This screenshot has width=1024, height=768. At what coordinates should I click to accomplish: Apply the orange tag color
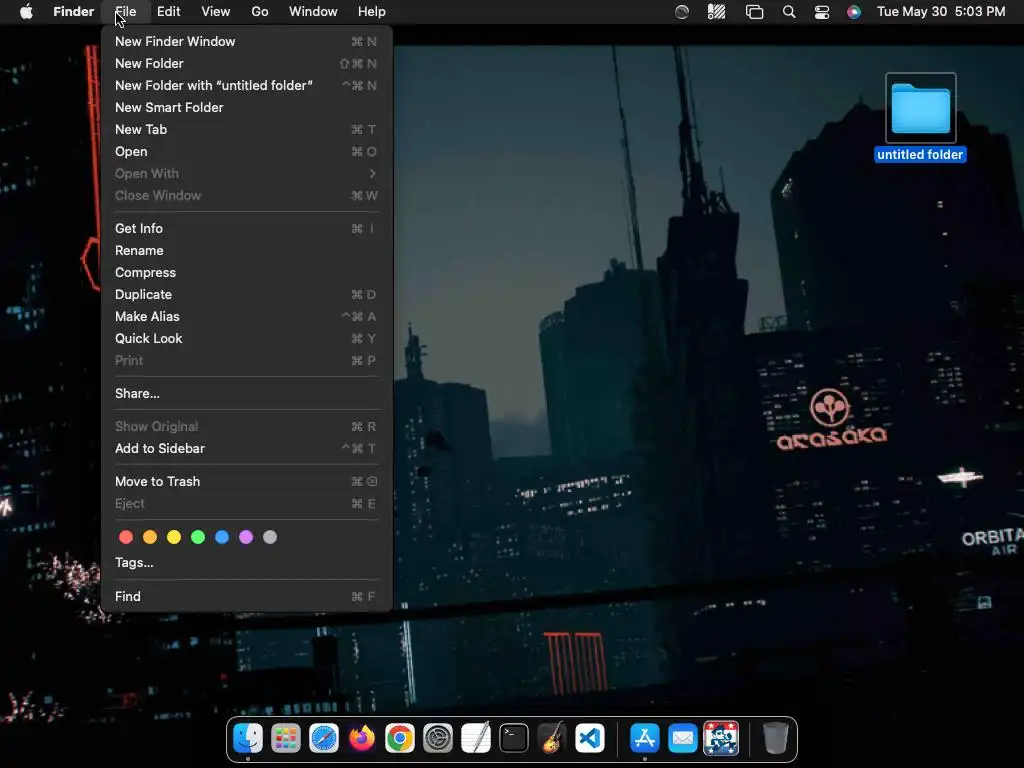tap(150, 537)
